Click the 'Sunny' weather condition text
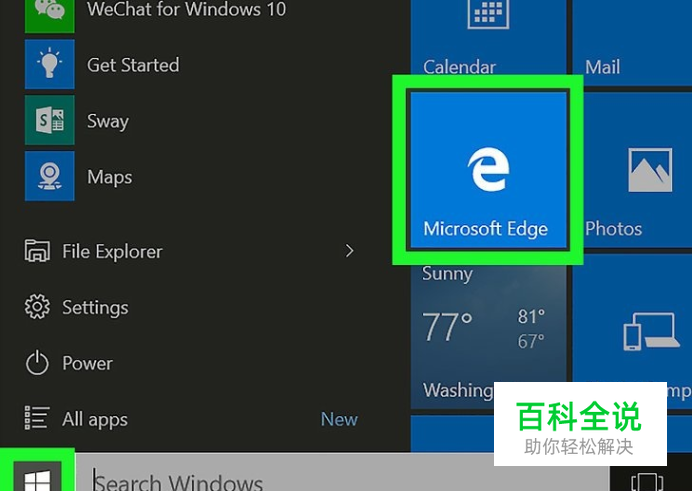692x491 pixels. click(x=447, y=274)
